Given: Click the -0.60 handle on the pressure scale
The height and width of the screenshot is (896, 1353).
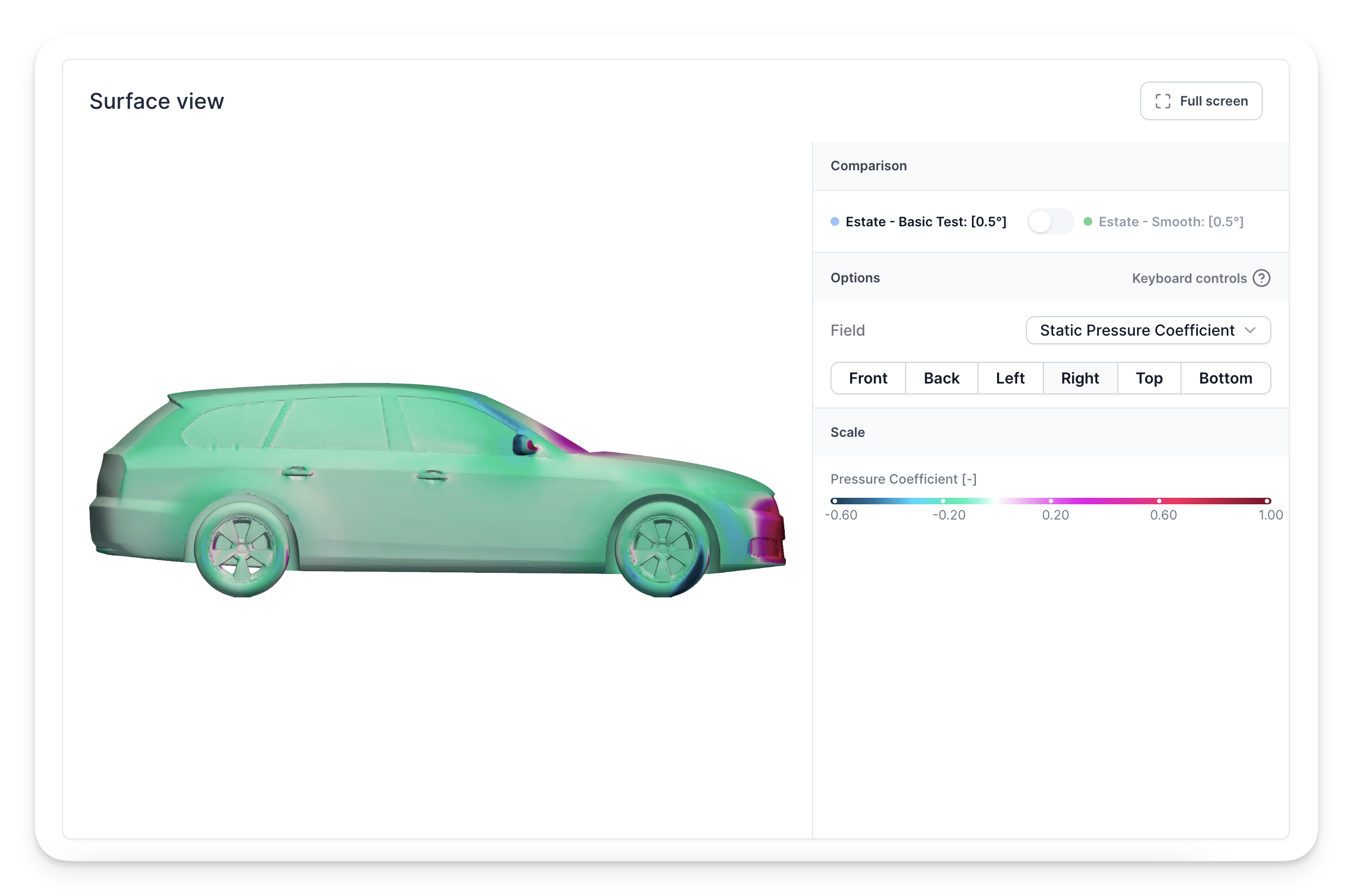Looking at the screenshot, I should [x=834, y=501].
